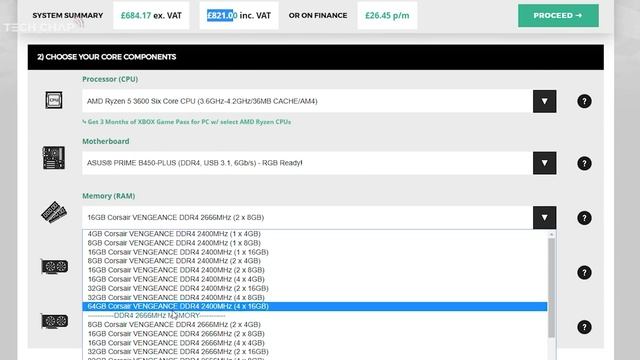Click the first graphics card icon

(54, 267)
